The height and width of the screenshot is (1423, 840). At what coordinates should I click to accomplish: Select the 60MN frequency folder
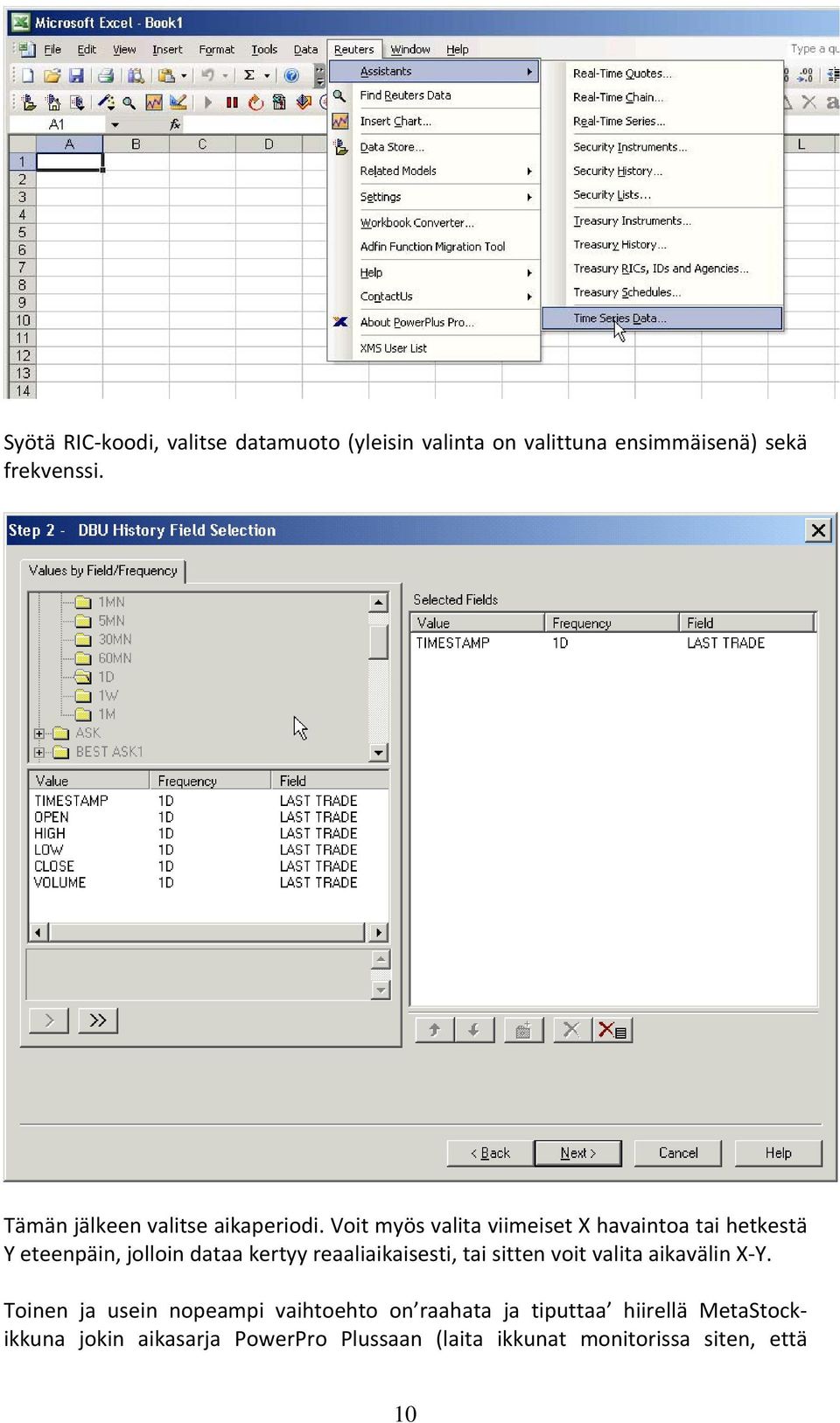pos(104,658)
